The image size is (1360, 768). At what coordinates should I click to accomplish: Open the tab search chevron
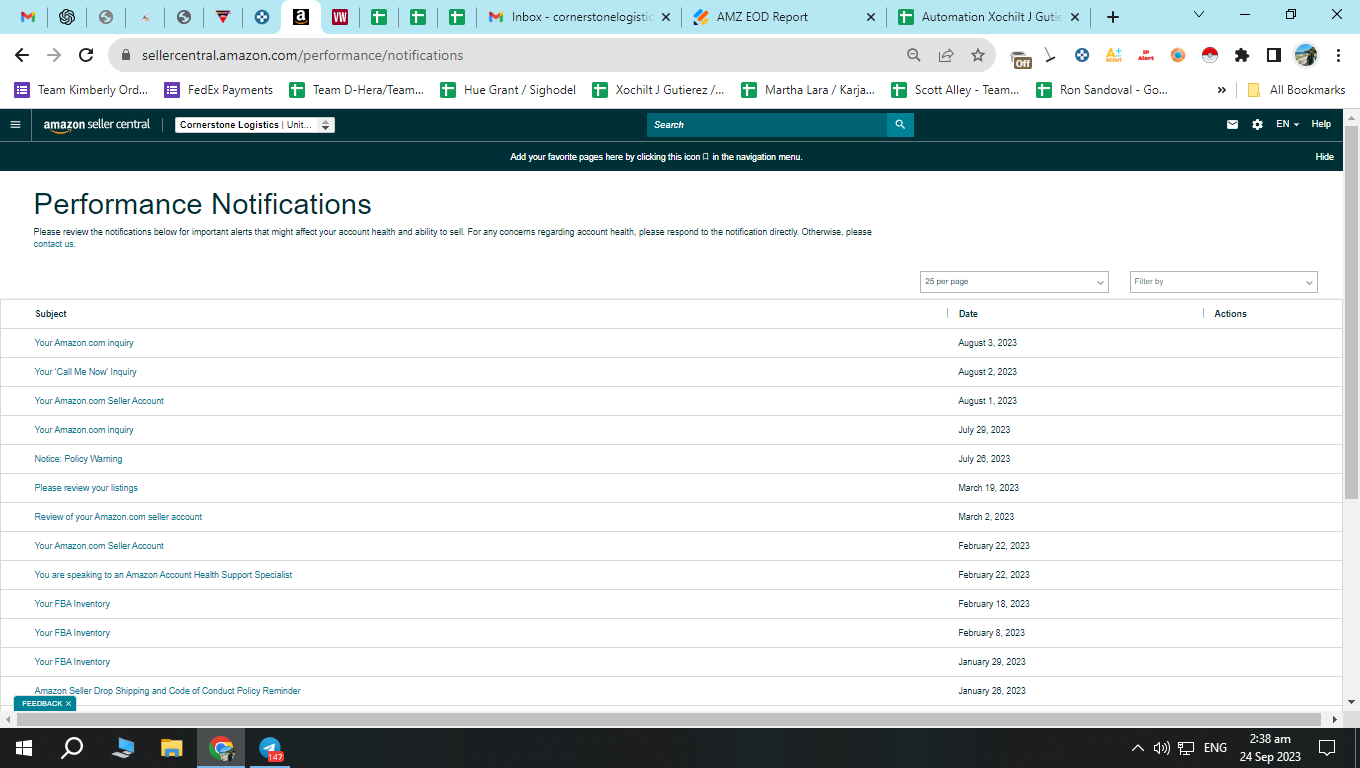tap(1200, 15)
